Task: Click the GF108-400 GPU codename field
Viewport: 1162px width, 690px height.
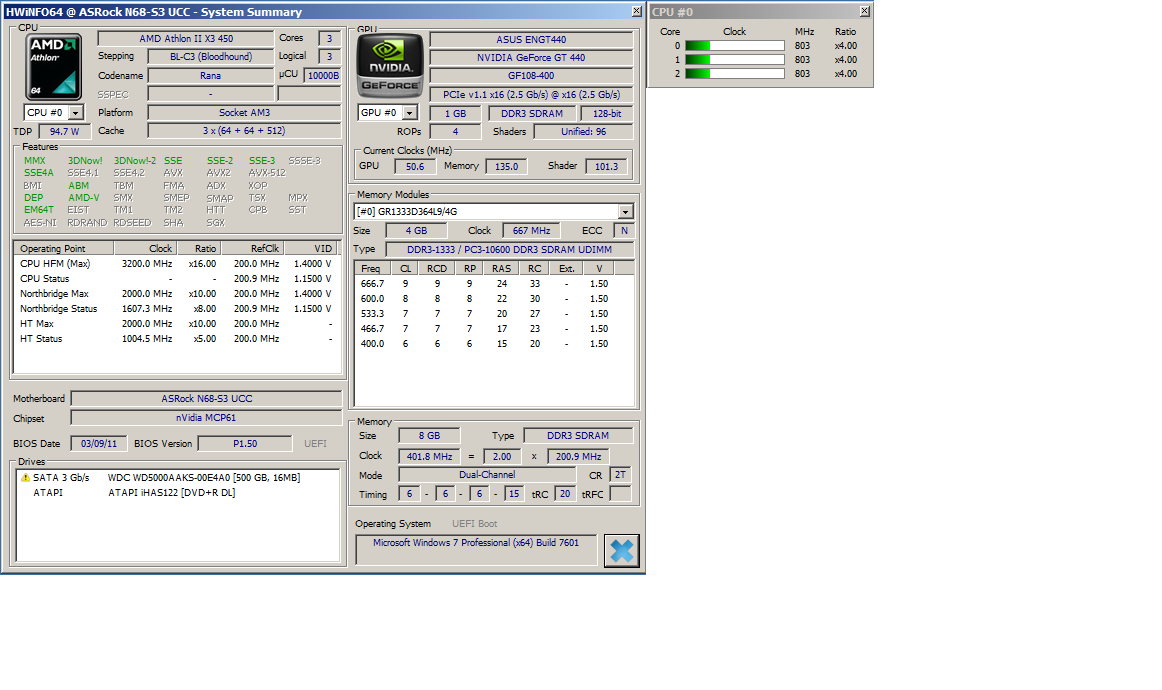Action: (x=531, y=76)
